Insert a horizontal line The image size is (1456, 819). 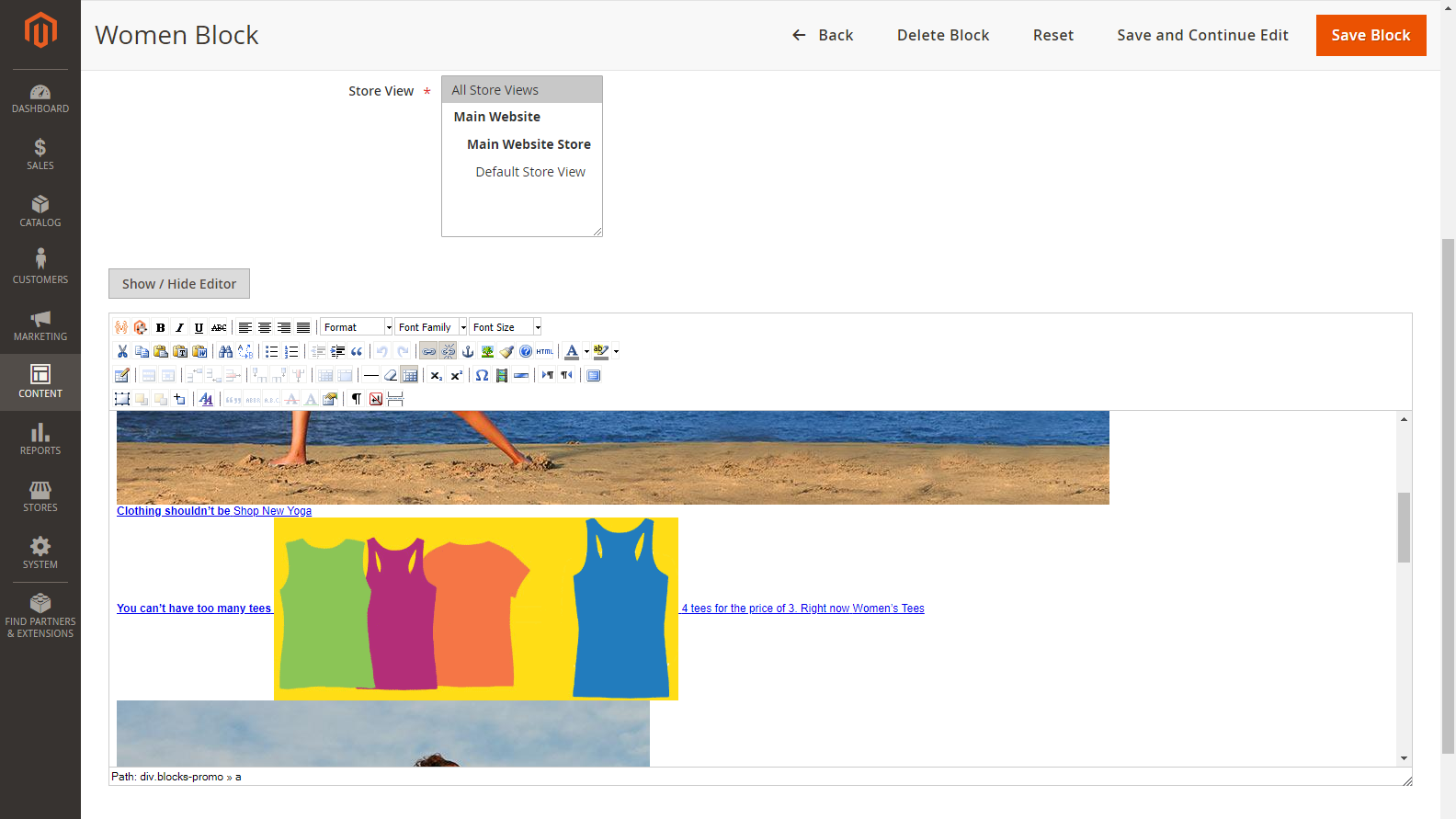point(371,375)
